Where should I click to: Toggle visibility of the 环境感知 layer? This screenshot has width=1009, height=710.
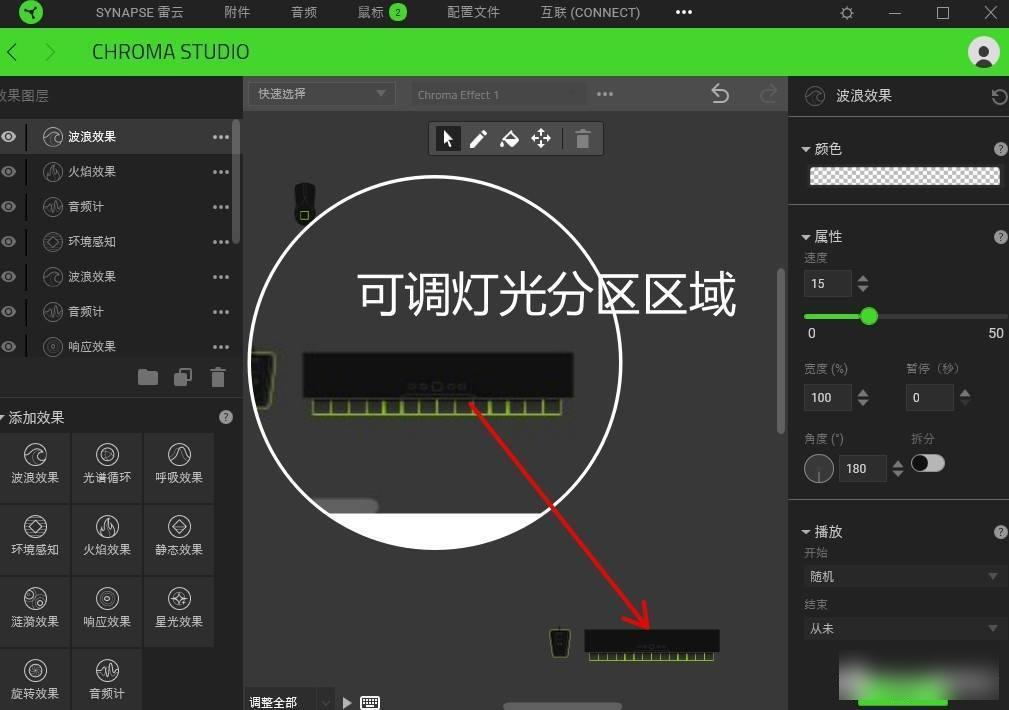coord(9,242)
